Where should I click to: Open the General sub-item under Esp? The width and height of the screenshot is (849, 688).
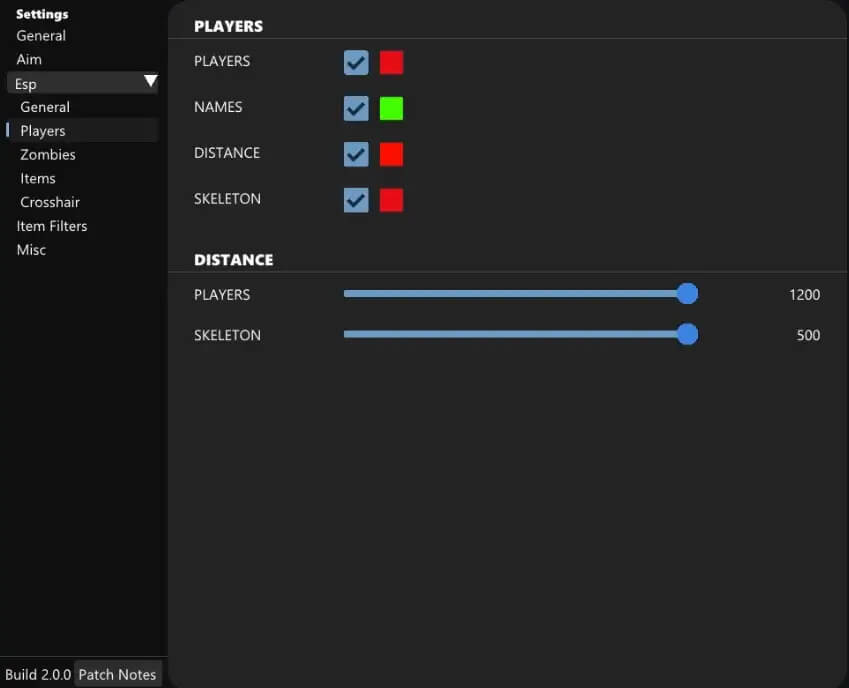tap(45, 107)
